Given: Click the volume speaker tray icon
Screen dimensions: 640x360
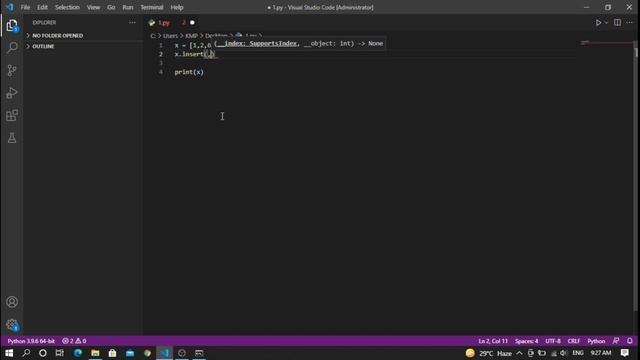Looking at the screenshot, I should click(x=563, y=353).
